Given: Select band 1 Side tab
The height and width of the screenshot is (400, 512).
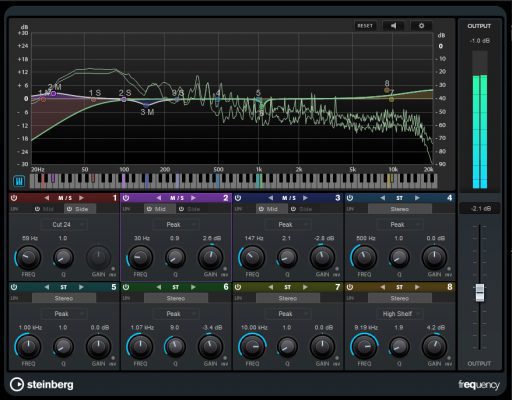Looking at the screenshot, I should click(x=80, y=209).
